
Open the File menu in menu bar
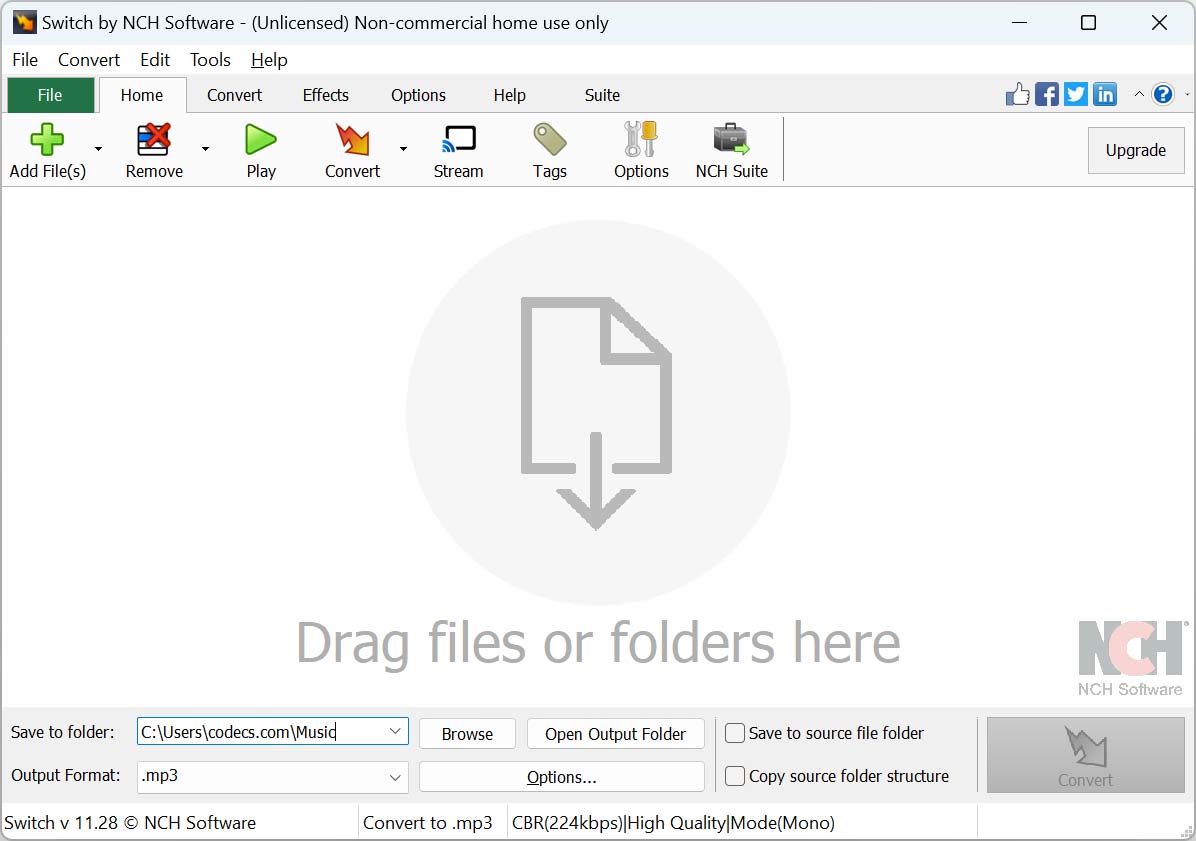click(x=25, y=59)
